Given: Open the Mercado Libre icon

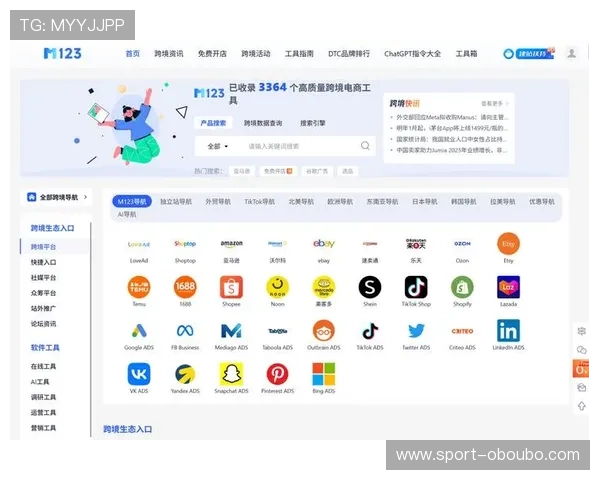Looking at the screenshot, I should pyautogui.click(x=324, y=287).
